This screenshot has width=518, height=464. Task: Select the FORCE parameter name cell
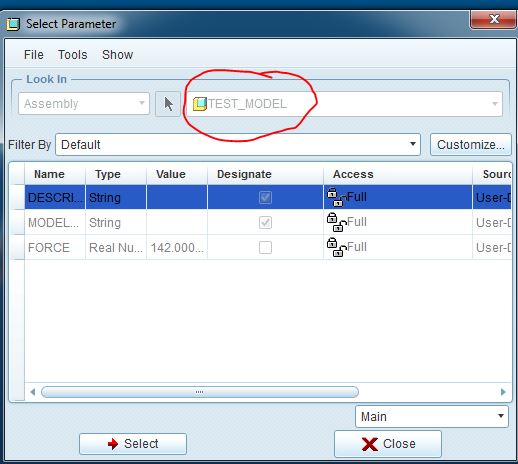pyautogui.click(x=55, y=248)
